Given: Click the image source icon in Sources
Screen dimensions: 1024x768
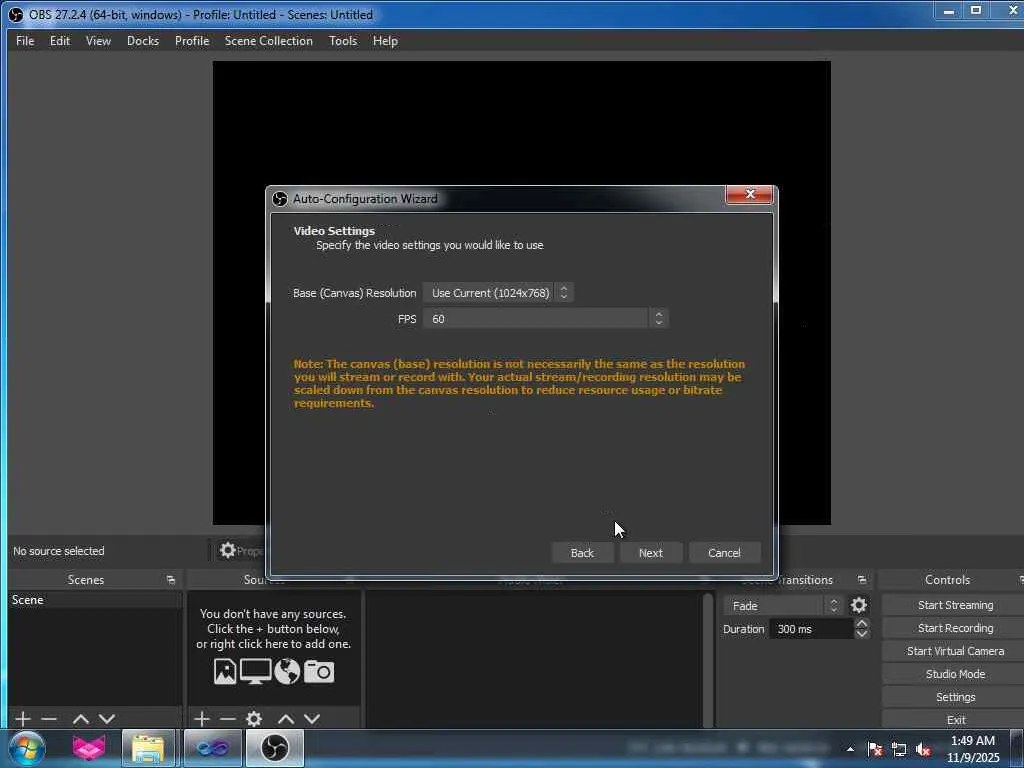Looking at the screenshot, I should 225,671.
